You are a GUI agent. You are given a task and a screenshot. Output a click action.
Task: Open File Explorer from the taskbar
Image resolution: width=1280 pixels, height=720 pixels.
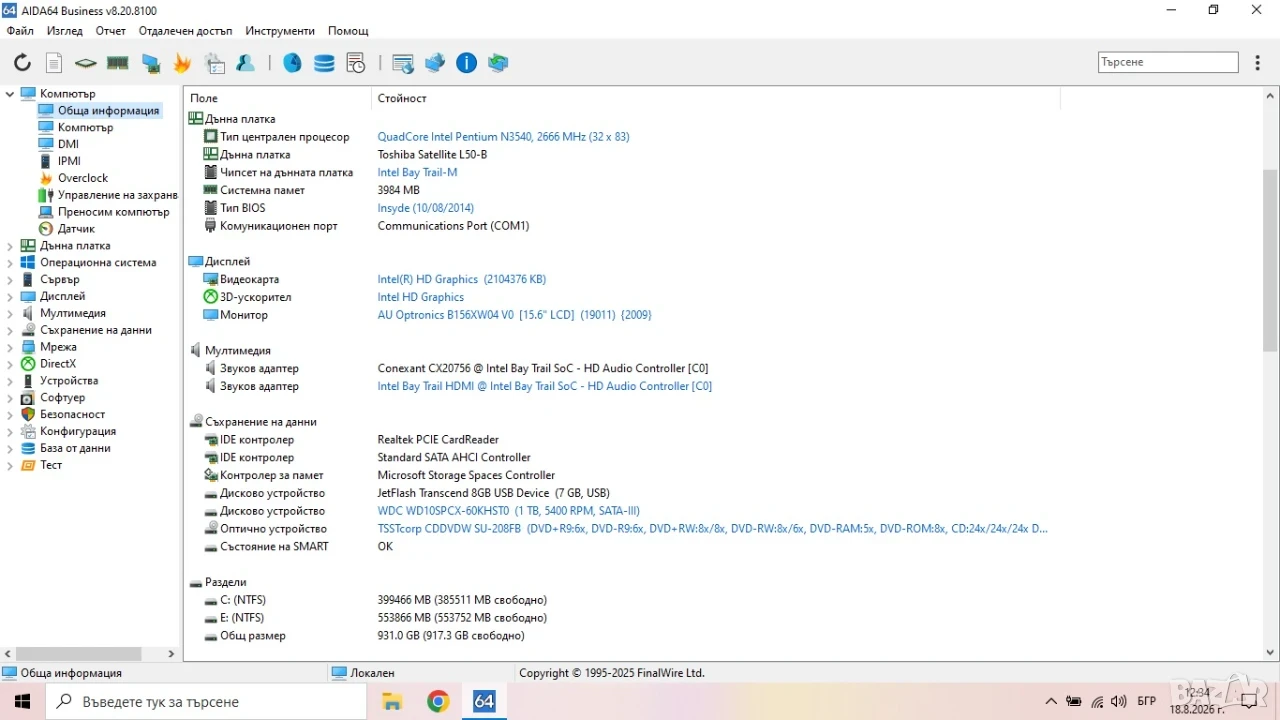[392, 702]
